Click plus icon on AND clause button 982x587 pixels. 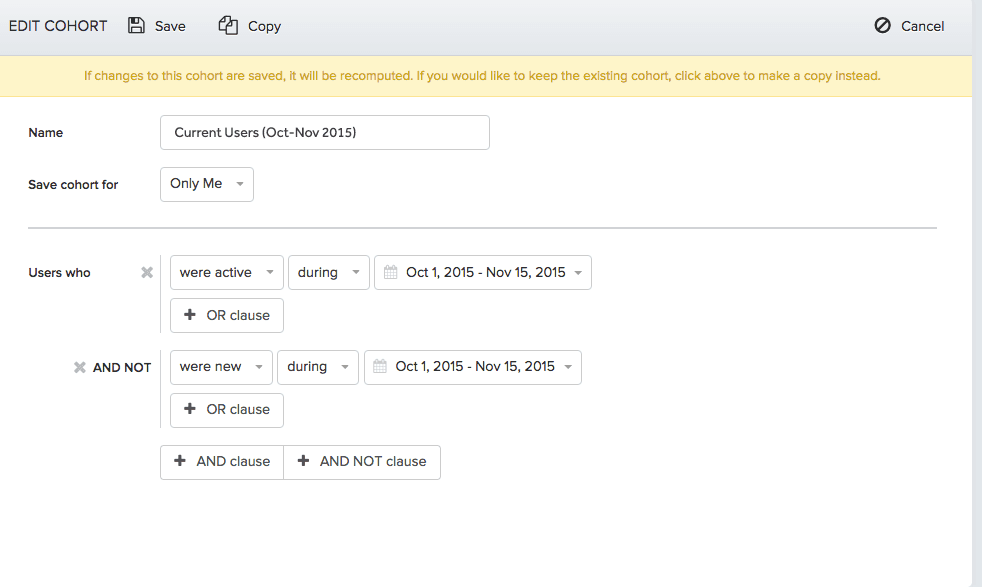(180, 461)
